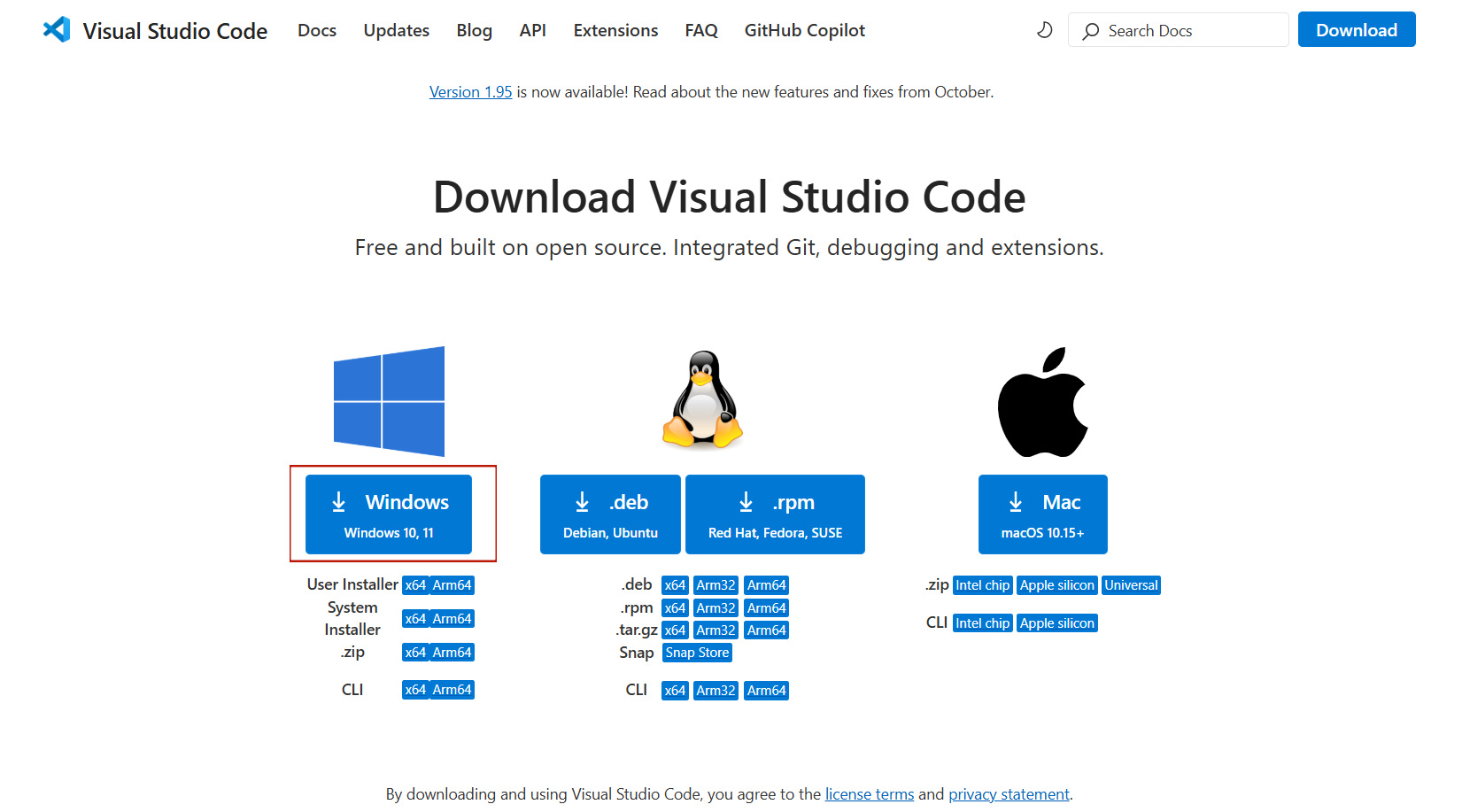This screenshot has width=1462, height=812.
Task: Choose the Mac .zip Universal build
Action: 1131,585
